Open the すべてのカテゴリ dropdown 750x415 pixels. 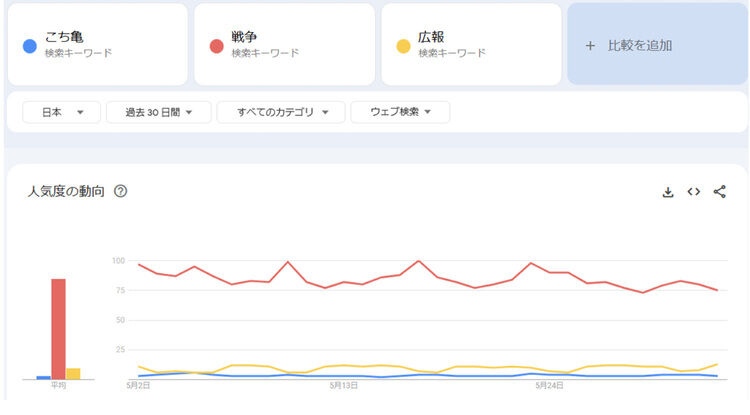click(x=280, y=112)
